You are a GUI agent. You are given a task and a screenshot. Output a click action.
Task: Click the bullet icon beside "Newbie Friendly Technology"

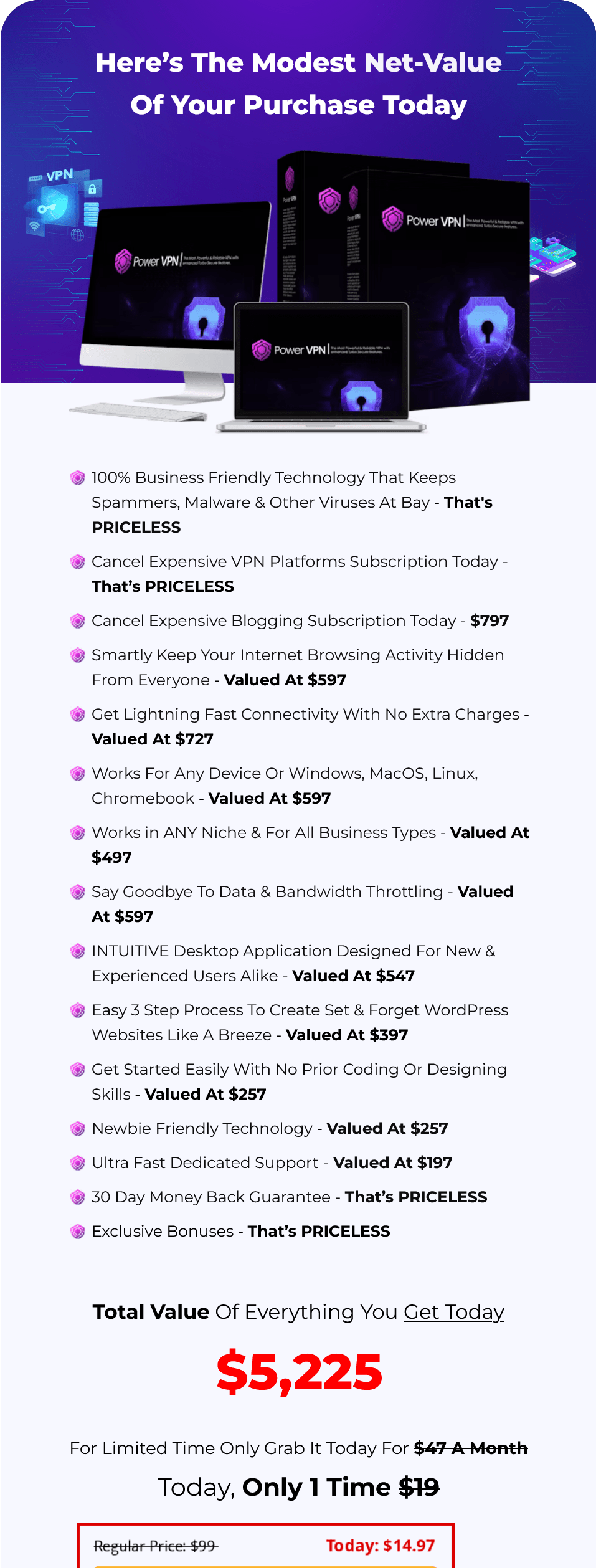[x=78, y=1129]
